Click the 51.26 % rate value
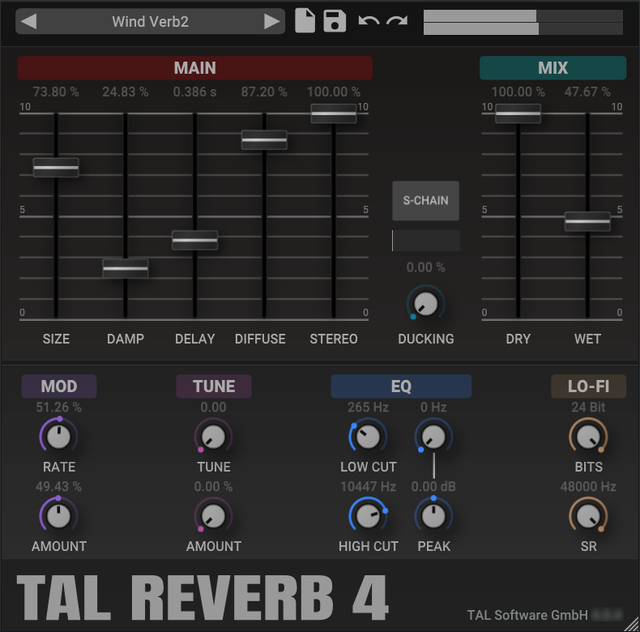 pos(59,407)
